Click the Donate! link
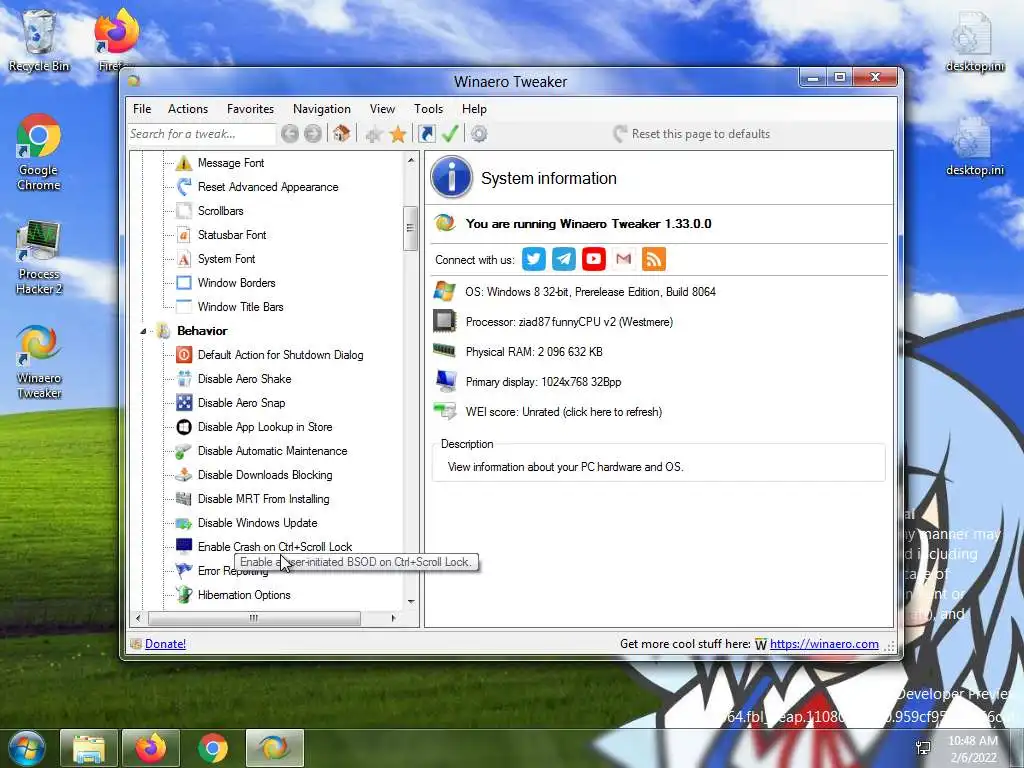 pos(165,644)
